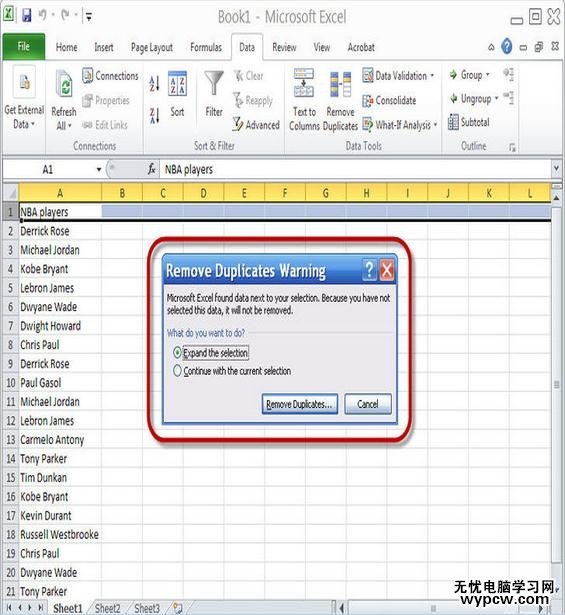Image resolution: width=565 pixels, height=615 pixels.
Task: Click the formula bar input showing NBA players
Action: [355, 169]
